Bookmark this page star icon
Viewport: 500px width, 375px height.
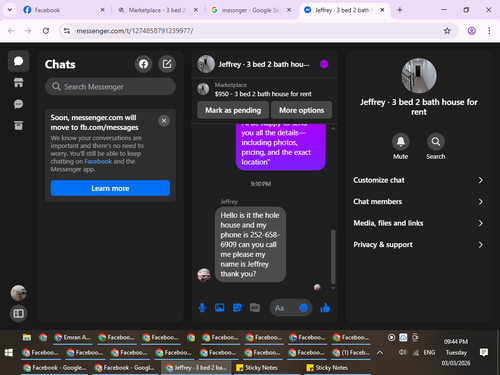tap(447, 31)
